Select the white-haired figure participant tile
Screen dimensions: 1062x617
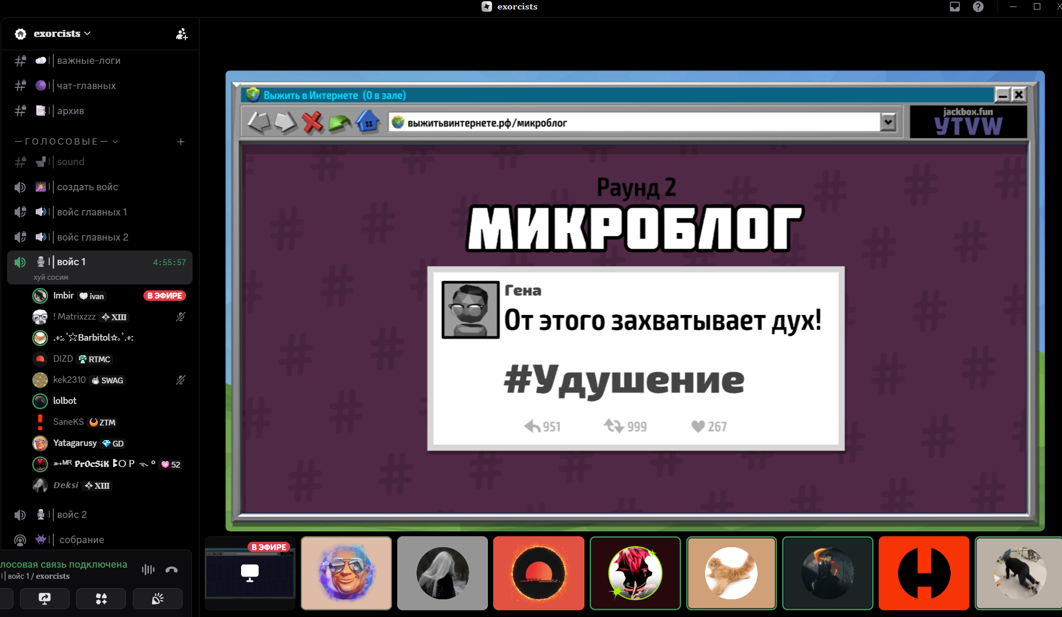[x=442, y=573]
